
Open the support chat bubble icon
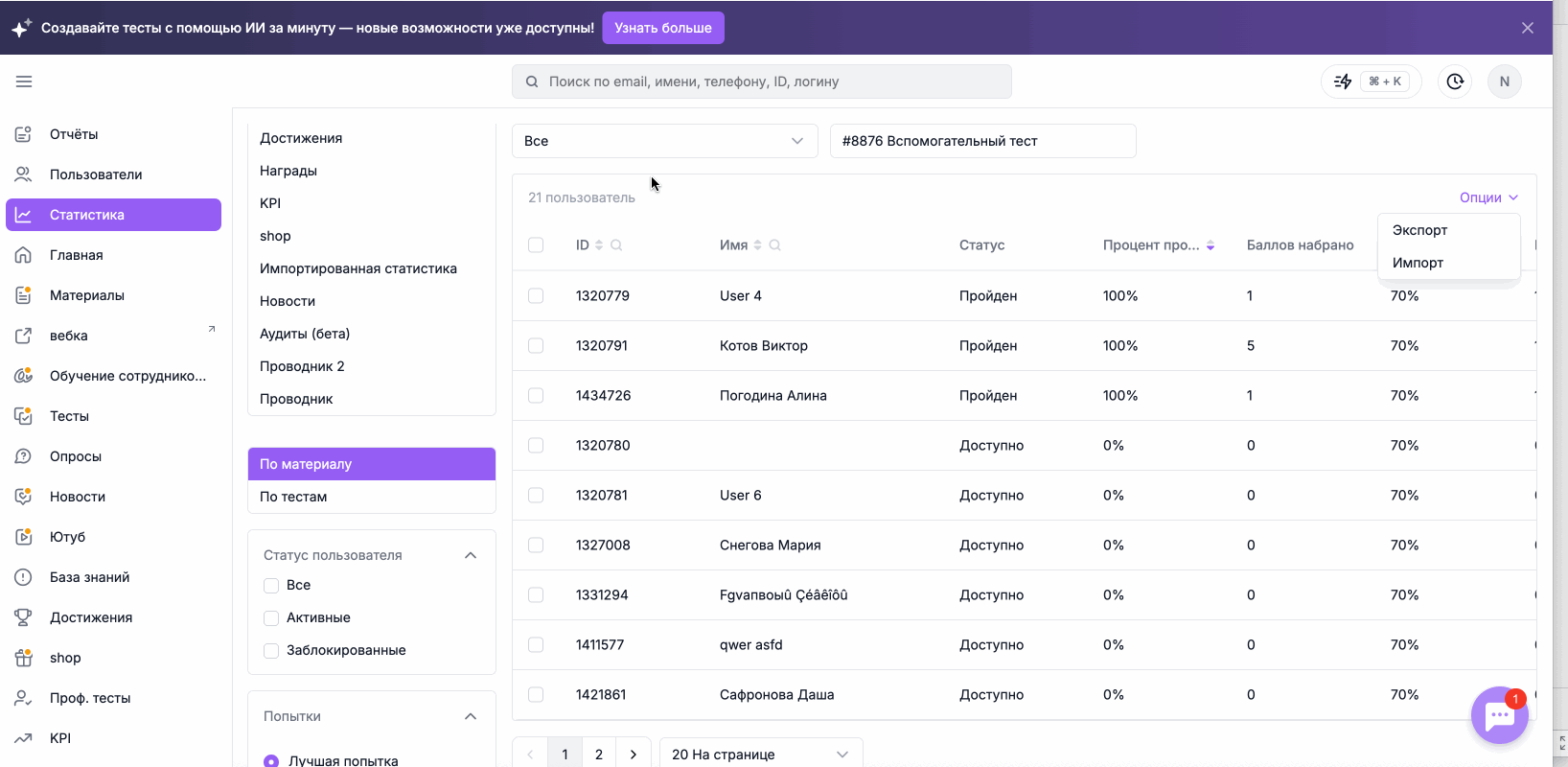point(1499,715)
